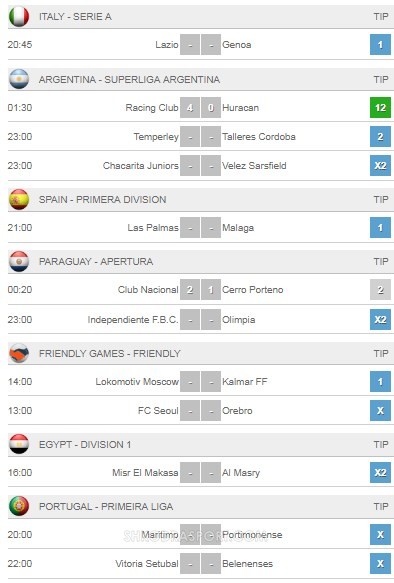
Task: Click X2 tip for Independiente F.B.C. vs Olimpia
Action: 380,319
